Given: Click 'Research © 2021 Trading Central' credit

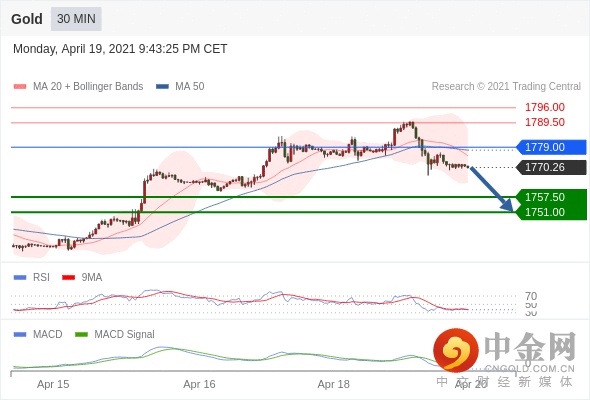Looking at the screenshot, I should point(506,87).
